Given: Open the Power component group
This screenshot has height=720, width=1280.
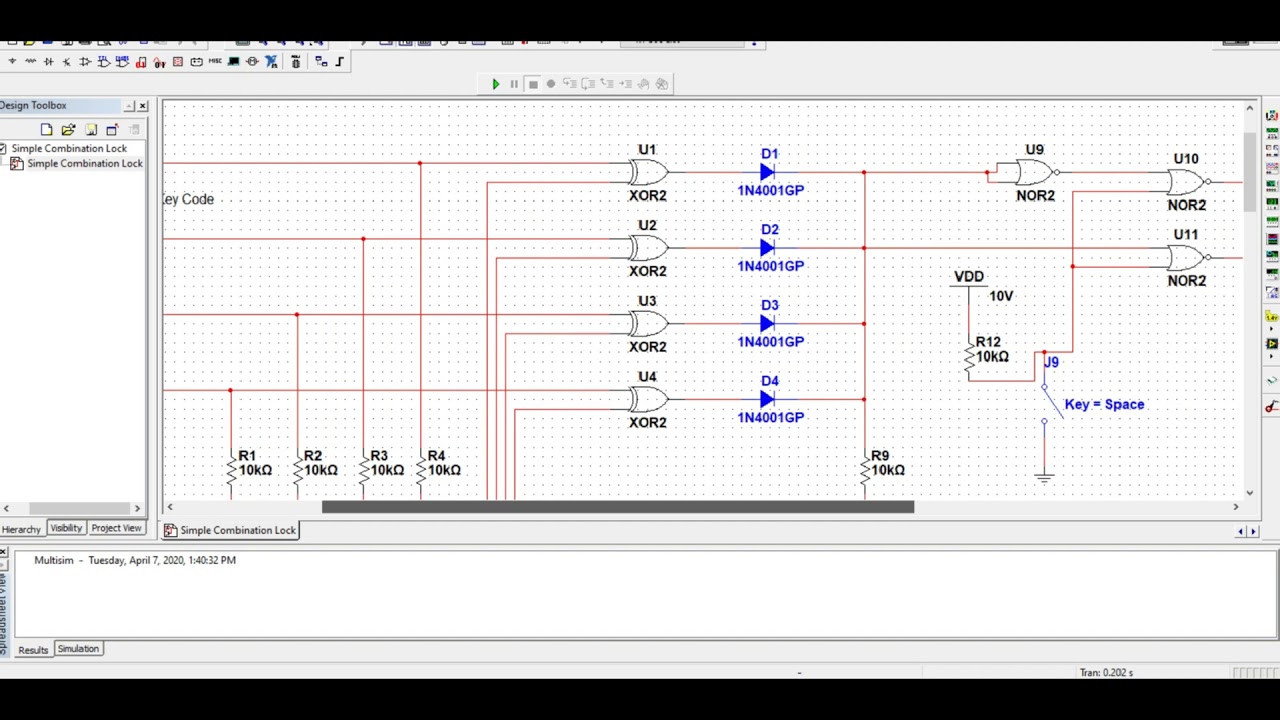Looking at the screenshot, I should 196,61.
